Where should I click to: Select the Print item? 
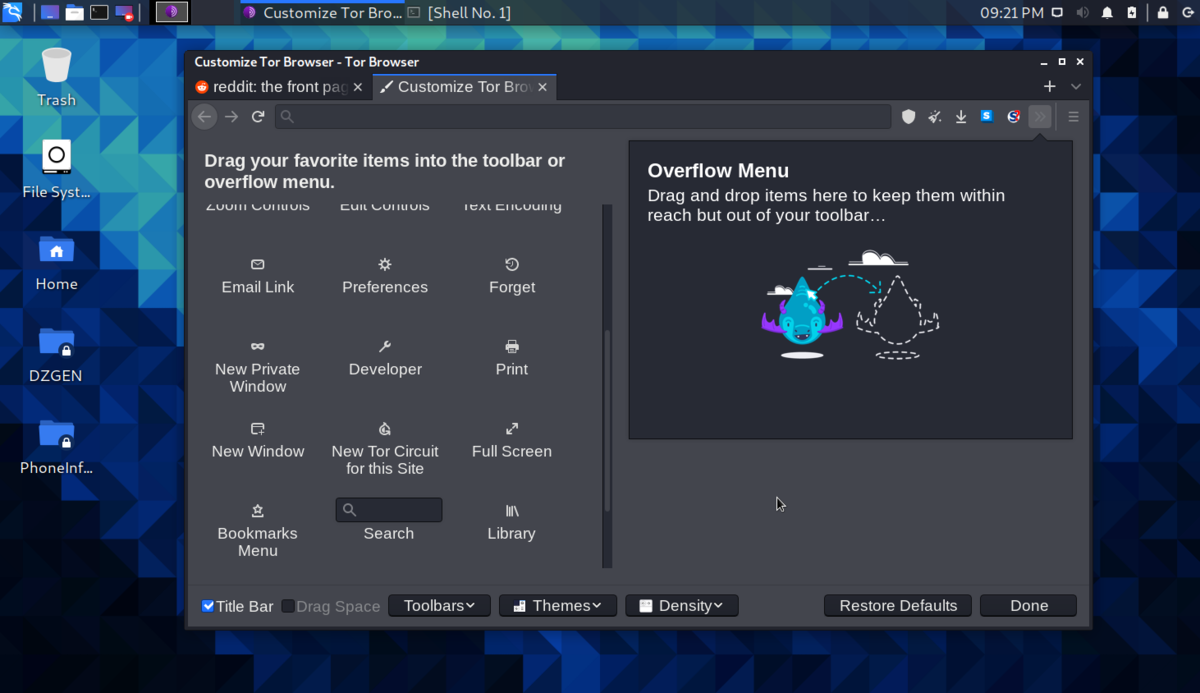point(512,358)
